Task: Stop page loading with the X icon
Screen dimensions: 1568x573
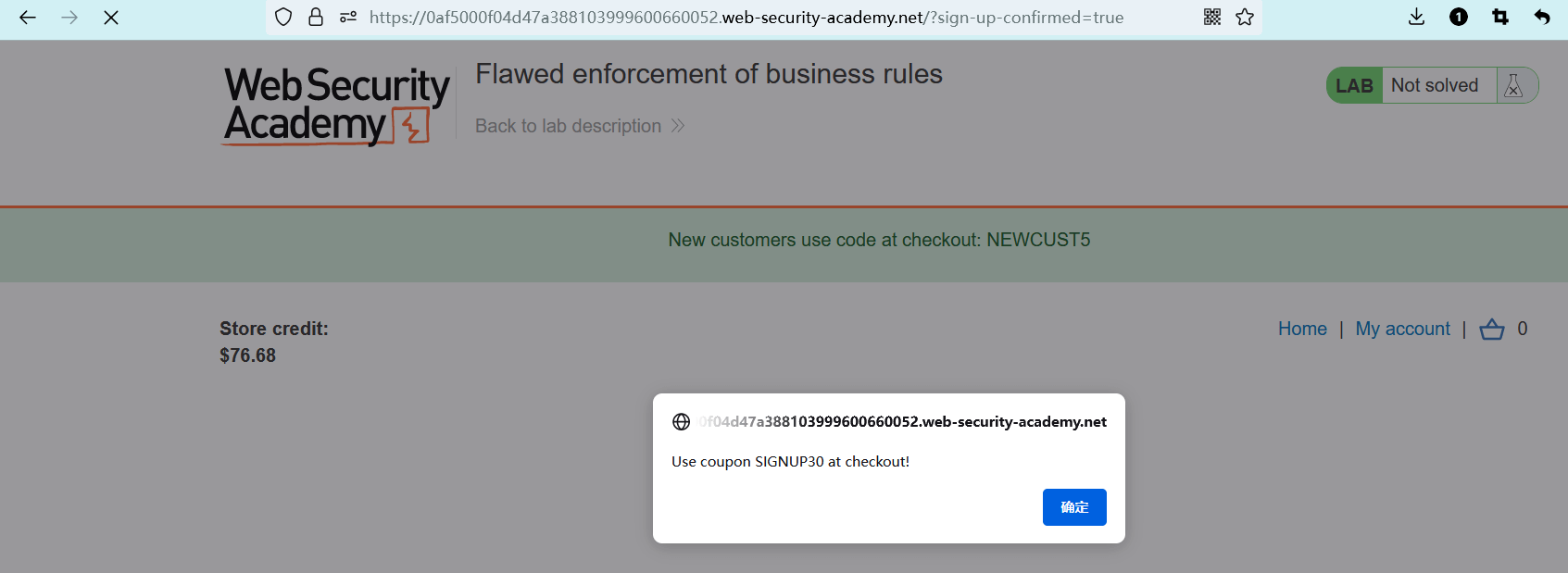Action: 111,18
